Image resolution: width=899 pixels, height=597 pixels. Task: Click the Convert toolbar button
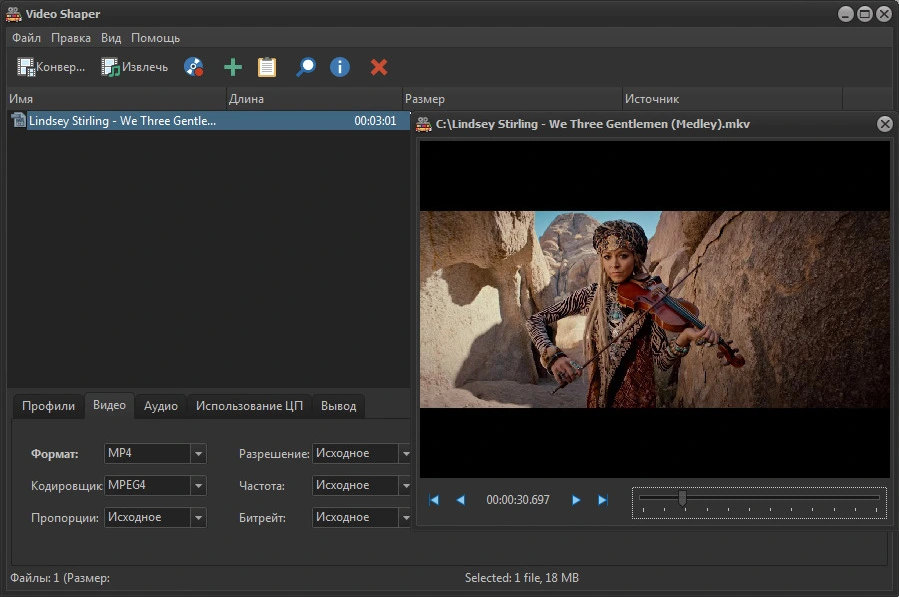click(x=51, y=67)
